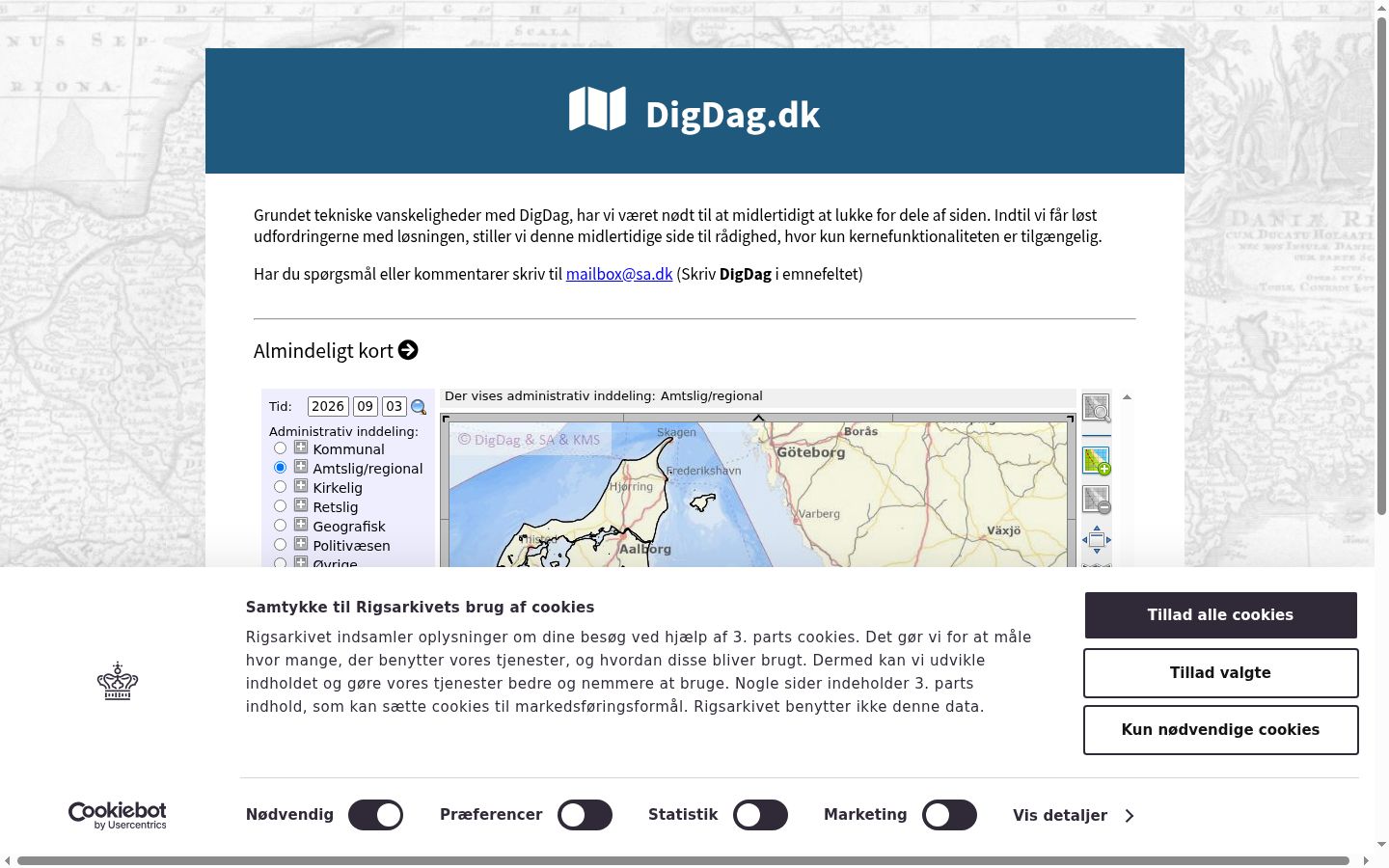This screenshot has width=1389, height=868.
Task: Click the horizontal scrollbar at the bottom
Action: click(x=683, y=860)
